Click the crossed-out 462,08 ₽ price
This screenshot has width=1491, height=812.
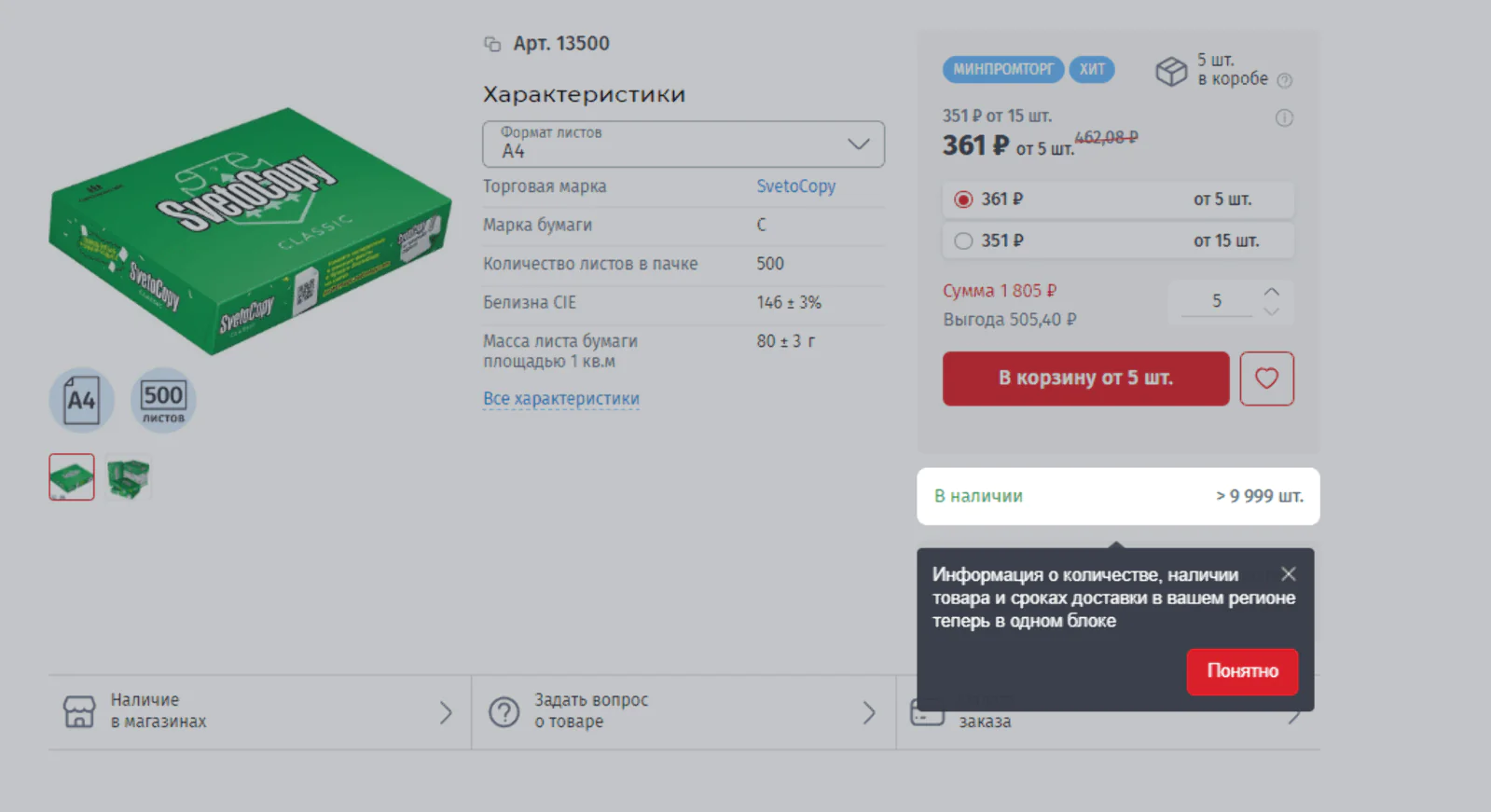1106,138
